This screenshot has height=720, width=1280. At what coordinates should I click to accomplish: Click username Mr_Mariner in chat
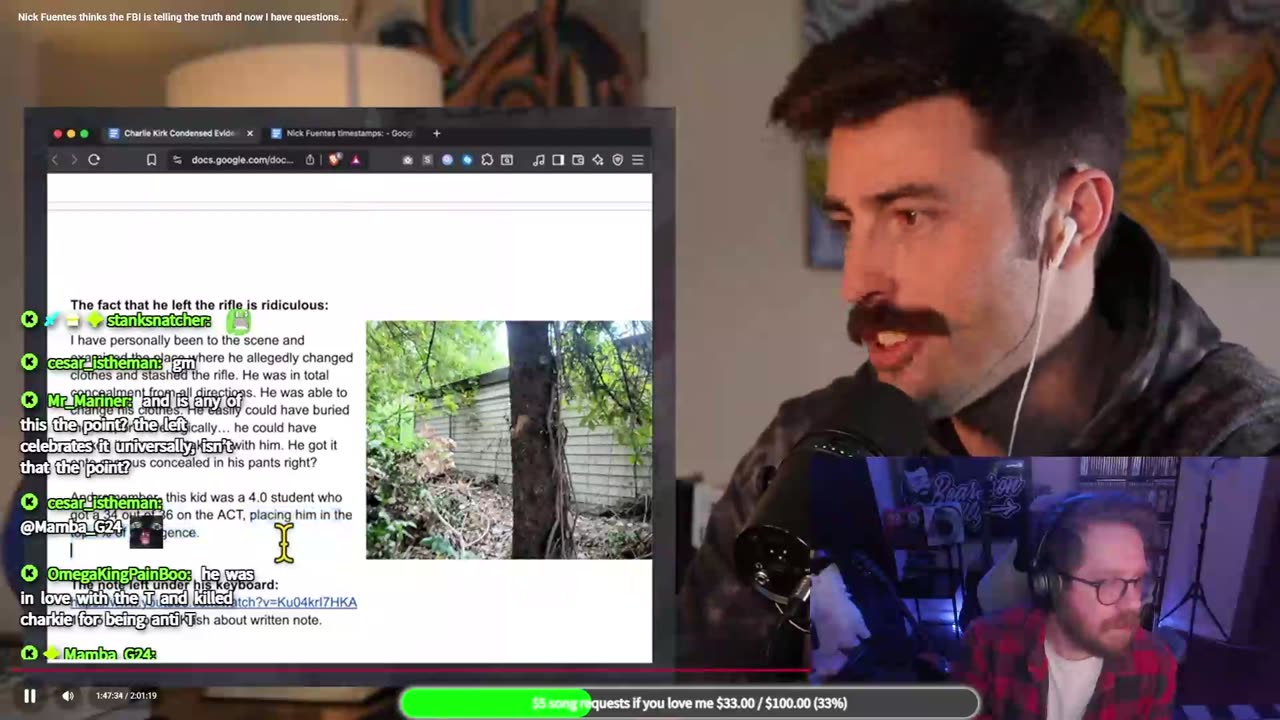pyautogui.click(x=91, y=401)
